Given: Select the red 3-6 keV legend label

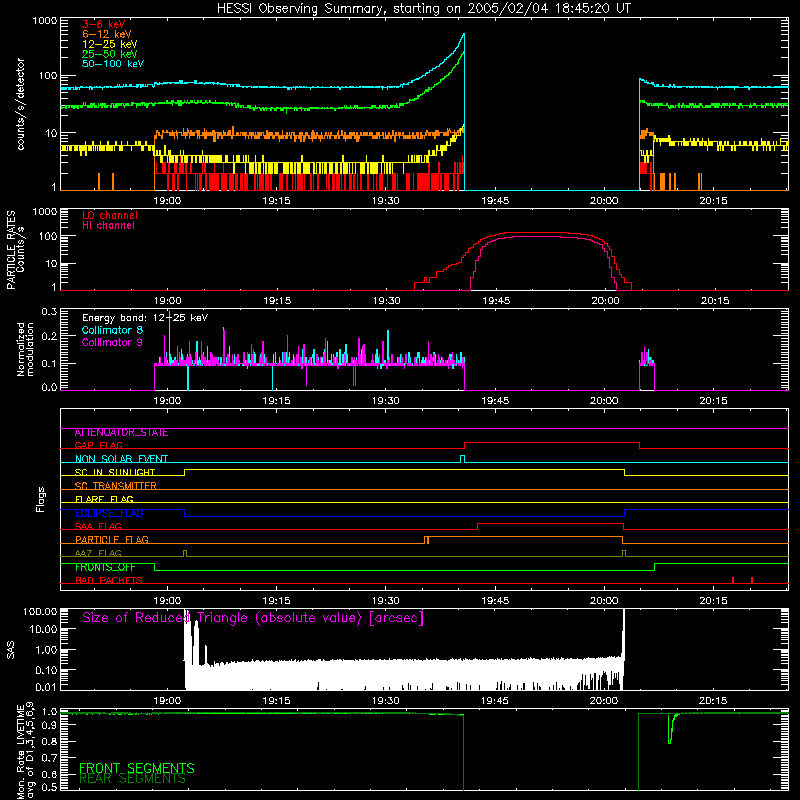Looking at the screenshot, I should point(104,24).
